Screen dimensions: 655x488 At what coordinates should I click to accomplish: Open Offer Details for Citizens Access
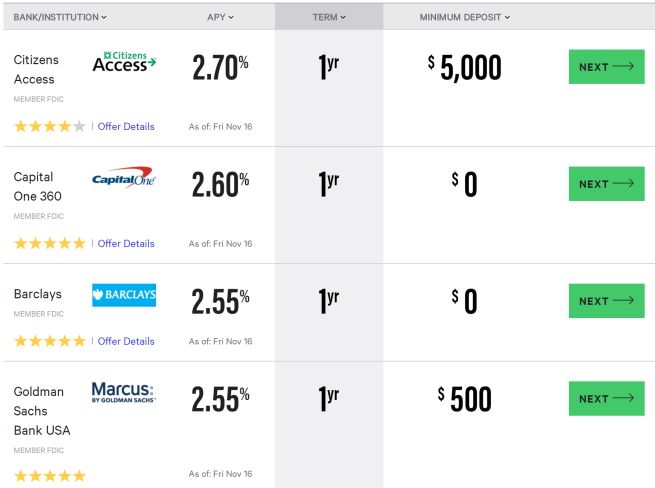[x=126, y=127]
